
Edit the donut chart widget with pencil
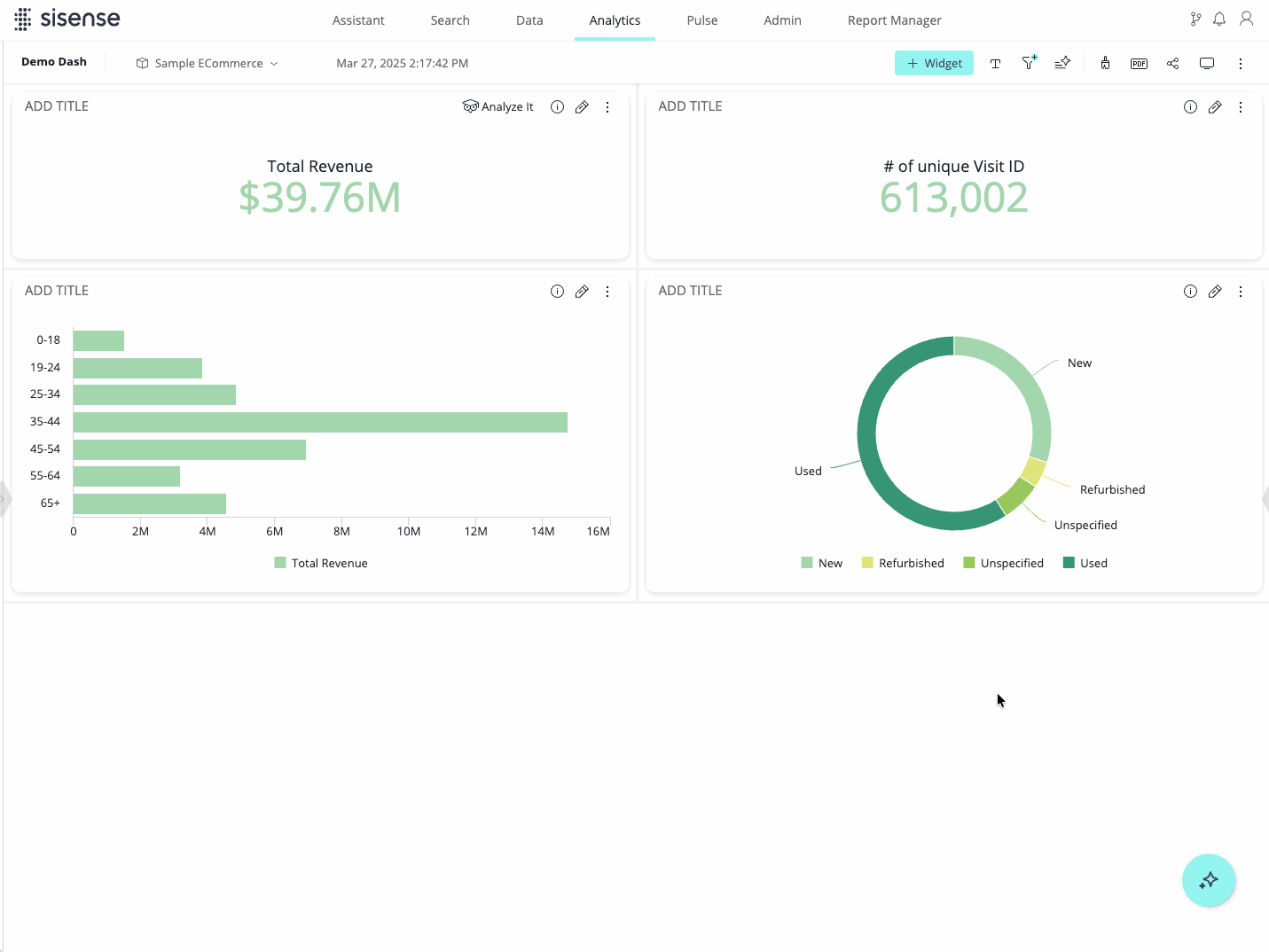(x=1215, y=292)
